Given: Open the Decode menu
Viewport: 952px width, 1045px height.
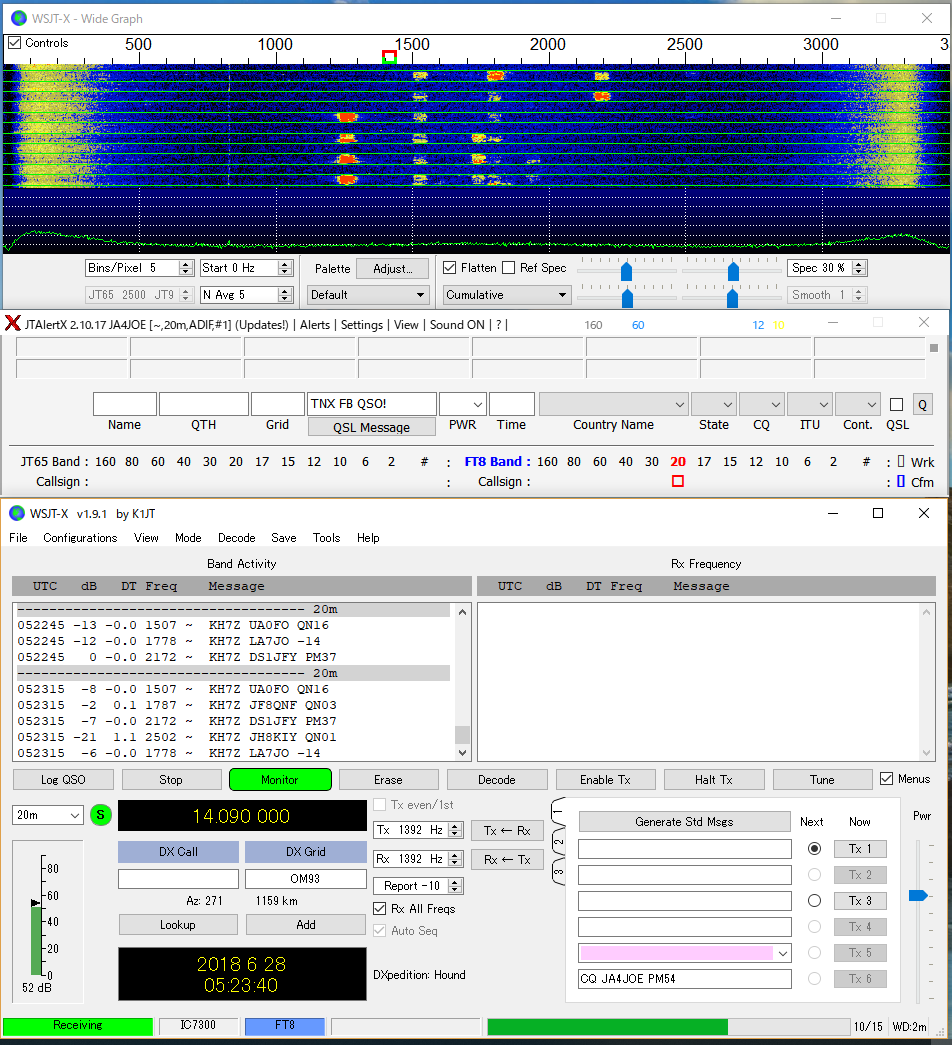Looking at the screenshot, I should pos(236,538).
